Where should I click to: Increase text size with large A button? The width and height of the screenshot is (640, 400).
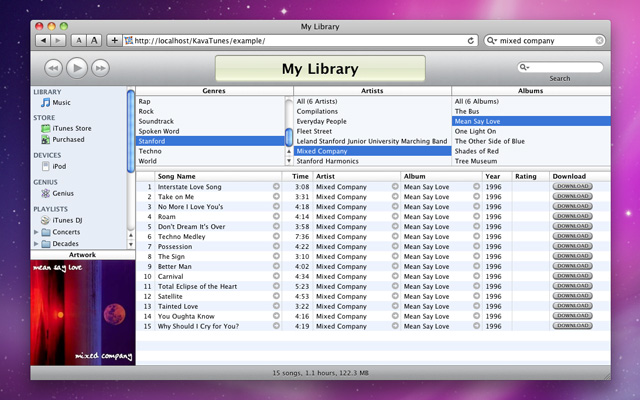(94, 40)
